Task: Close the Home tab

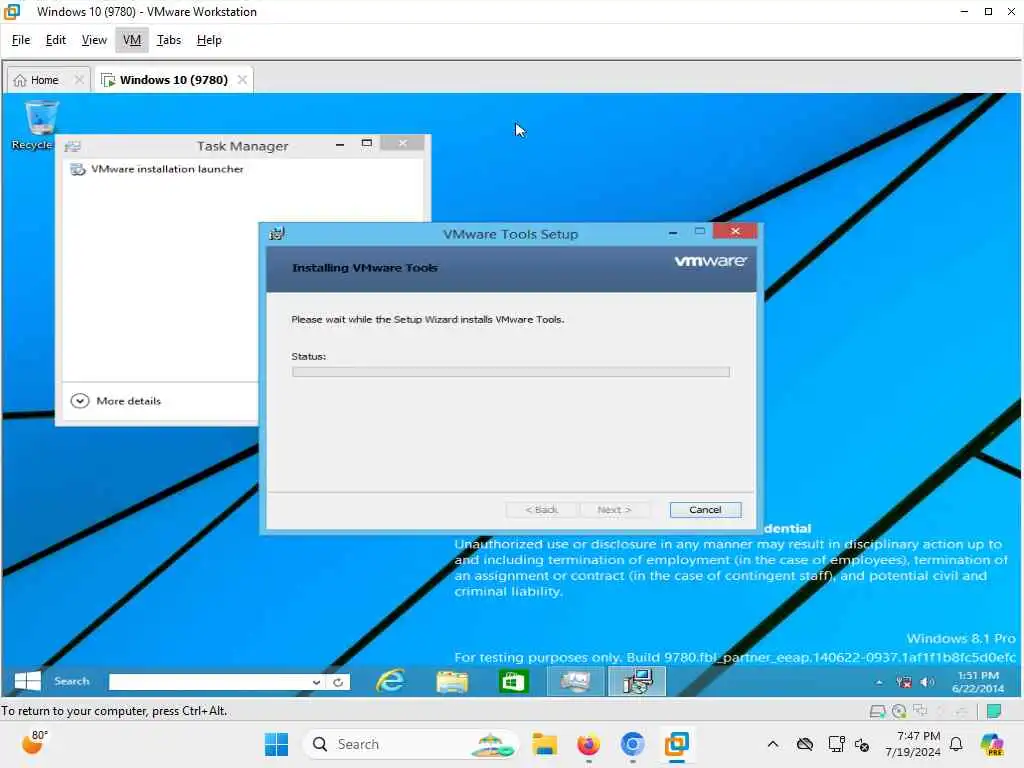Action: tap(79, 80)
